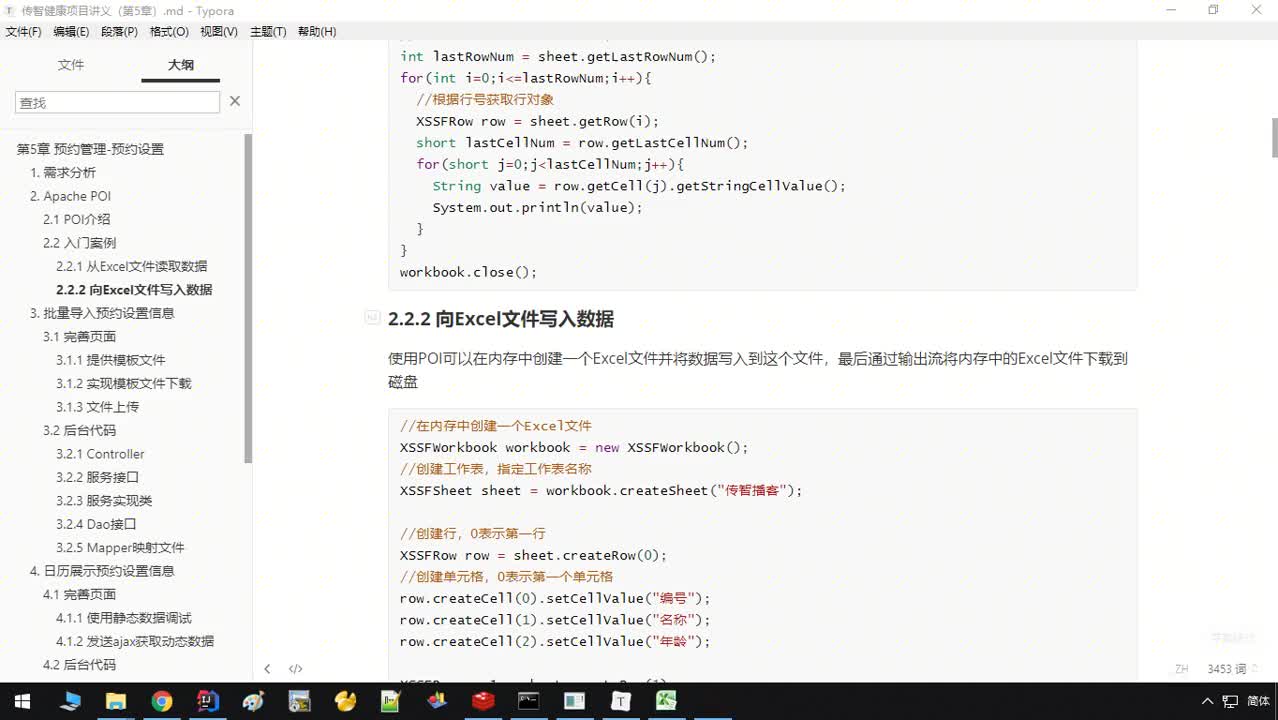The image size is (1278, 720).
Task: Open the Windows Start menu
Action: 21,701
